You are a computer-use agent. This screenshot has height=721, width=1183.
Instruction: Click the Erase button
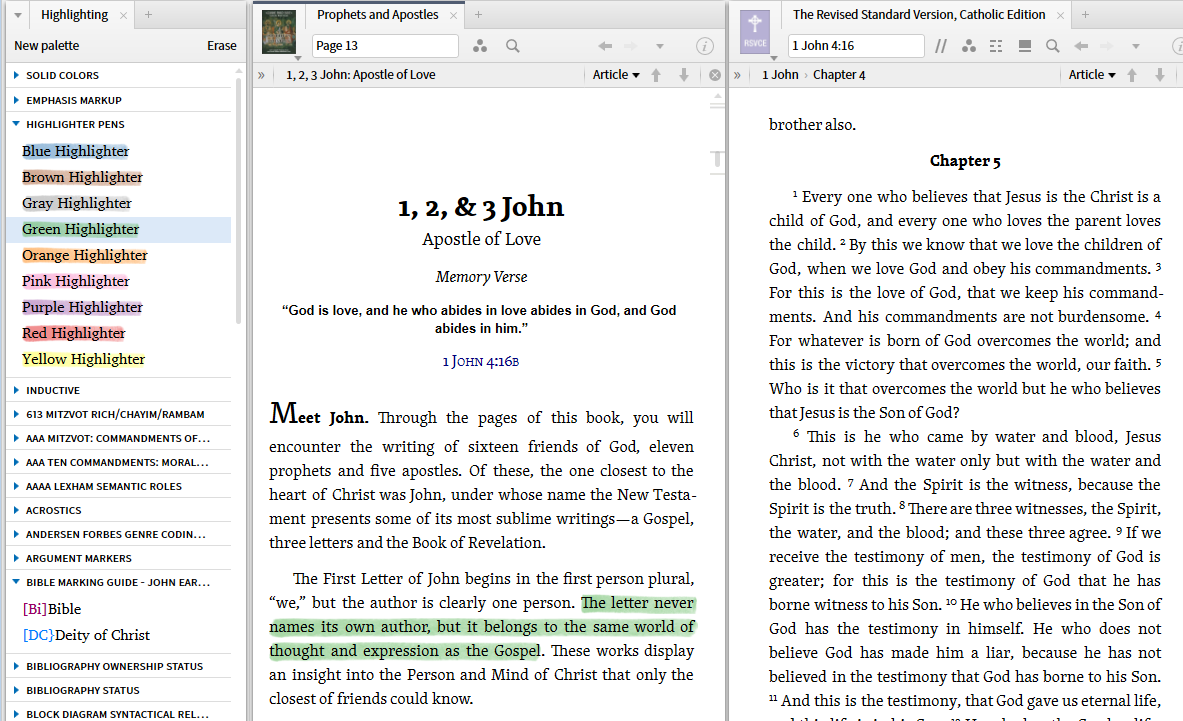click(x=222, y=46)
